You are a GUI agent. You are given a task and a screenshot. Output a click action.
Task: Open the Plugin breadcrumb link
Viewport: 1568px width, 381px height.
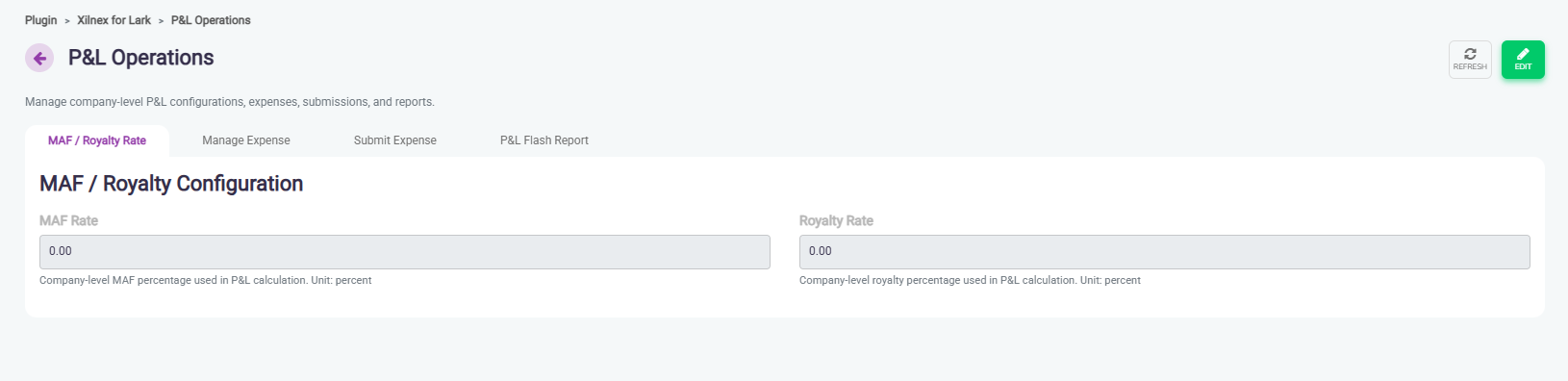[41, 20]
